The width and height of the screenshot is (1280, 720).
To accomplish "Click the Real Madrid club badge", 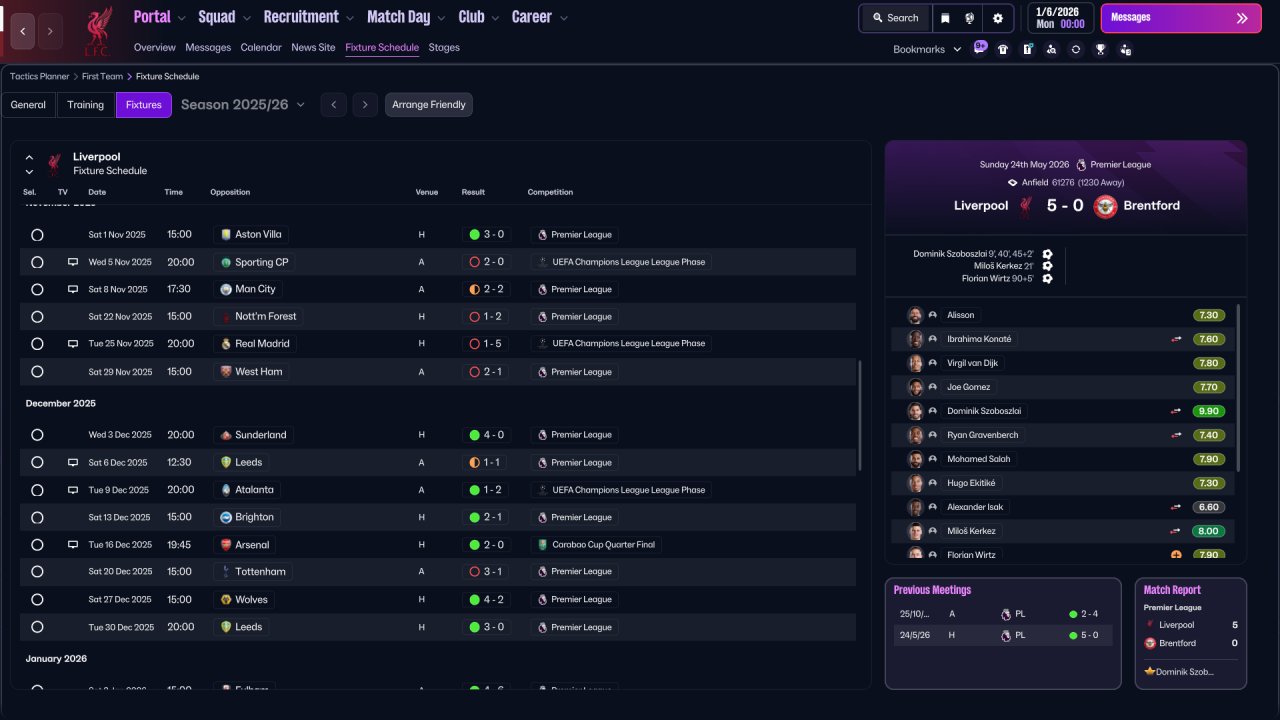I will pyautogui.click(x=226, y=344).
